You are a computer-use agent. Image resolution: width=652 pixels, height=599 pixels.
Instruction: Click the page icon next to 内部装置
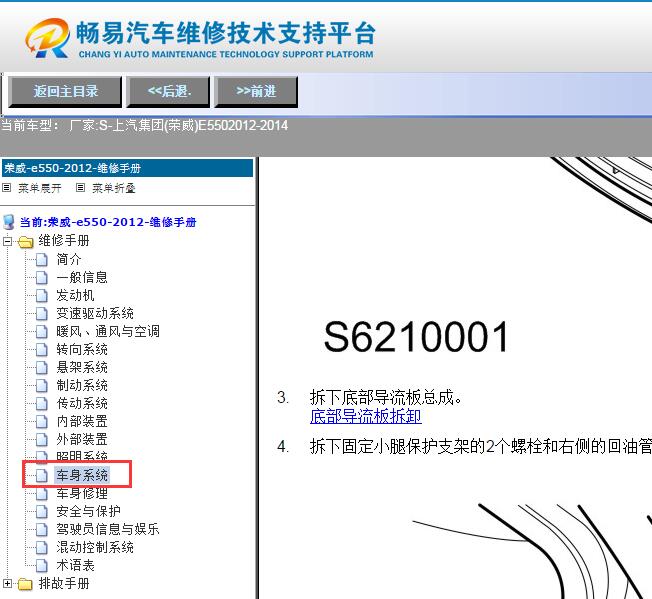point(42,422)
